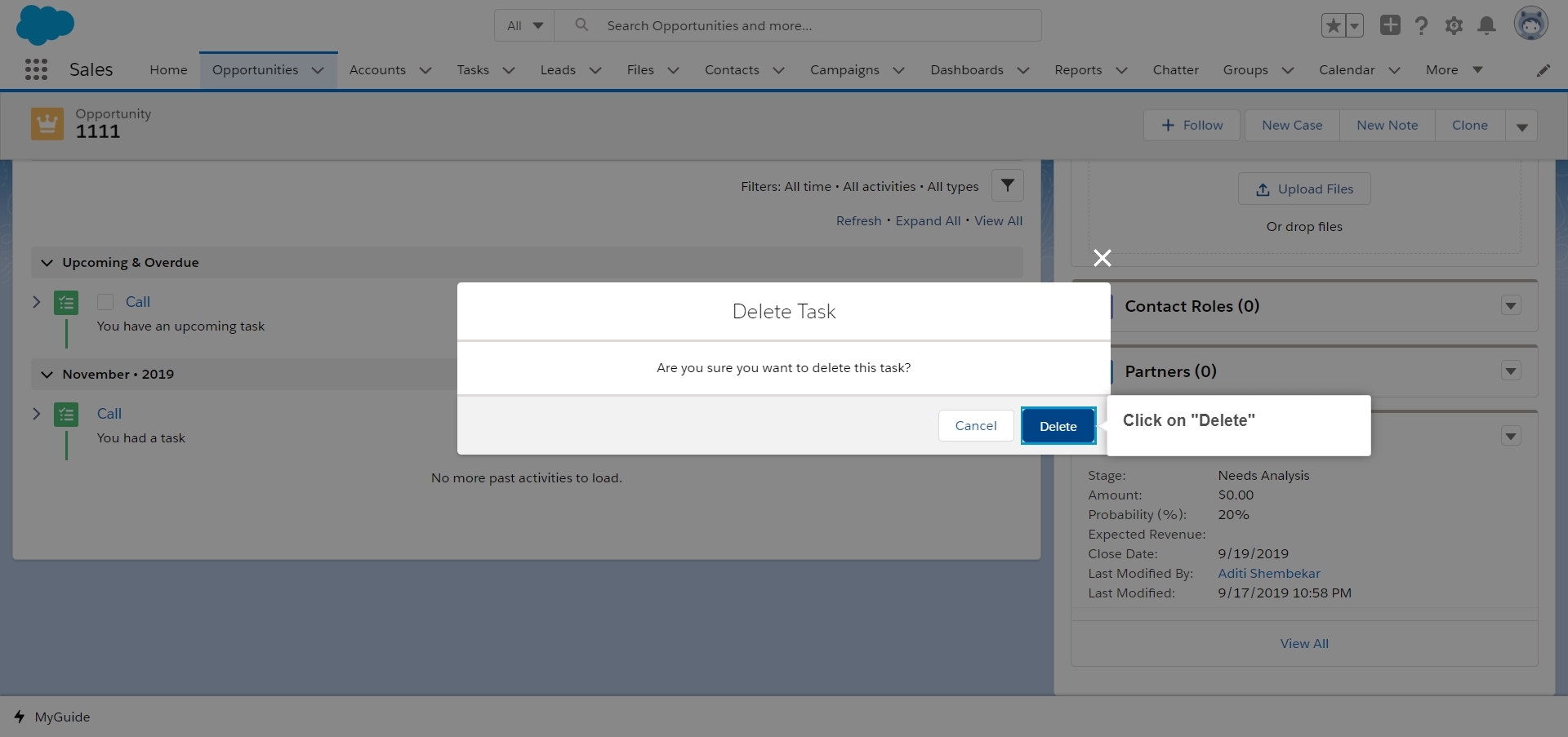This screenshot has width=1568, height=737.
Task: Click the activity timeline View All link
Action: pos(998,221)
